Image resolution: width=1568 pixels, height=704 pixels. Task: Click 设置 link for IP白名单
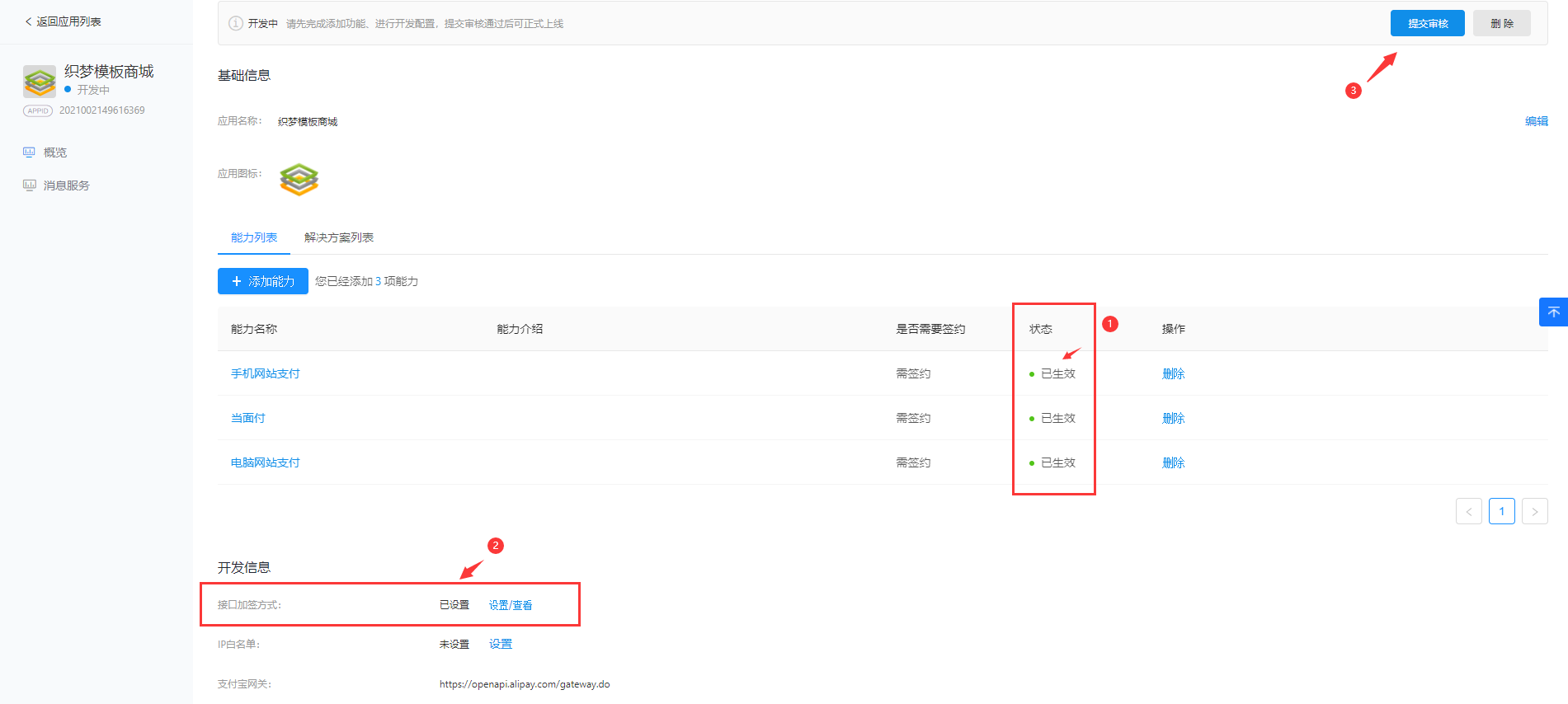tap(500, 644)
